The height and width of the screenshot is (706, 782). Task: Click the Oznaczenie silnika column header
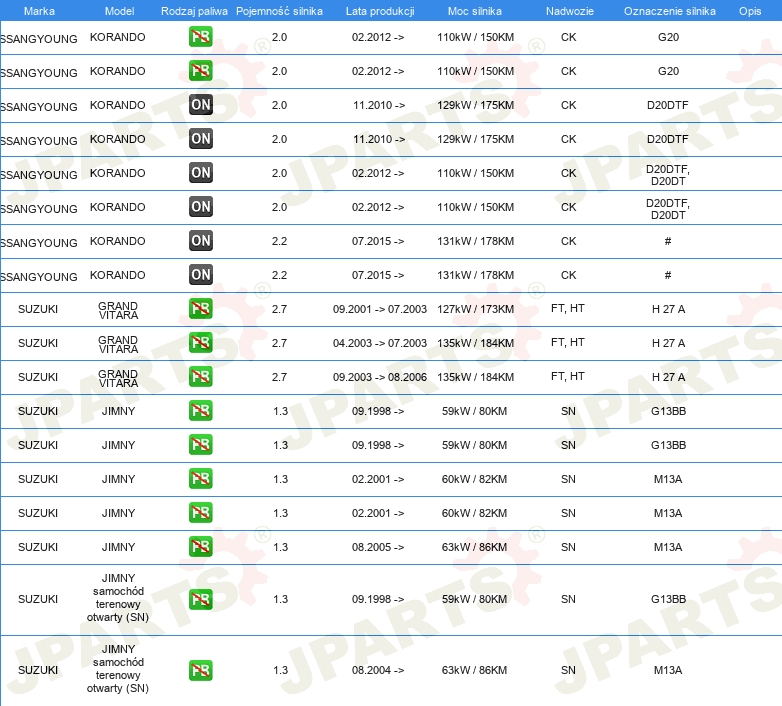point(668,10)
